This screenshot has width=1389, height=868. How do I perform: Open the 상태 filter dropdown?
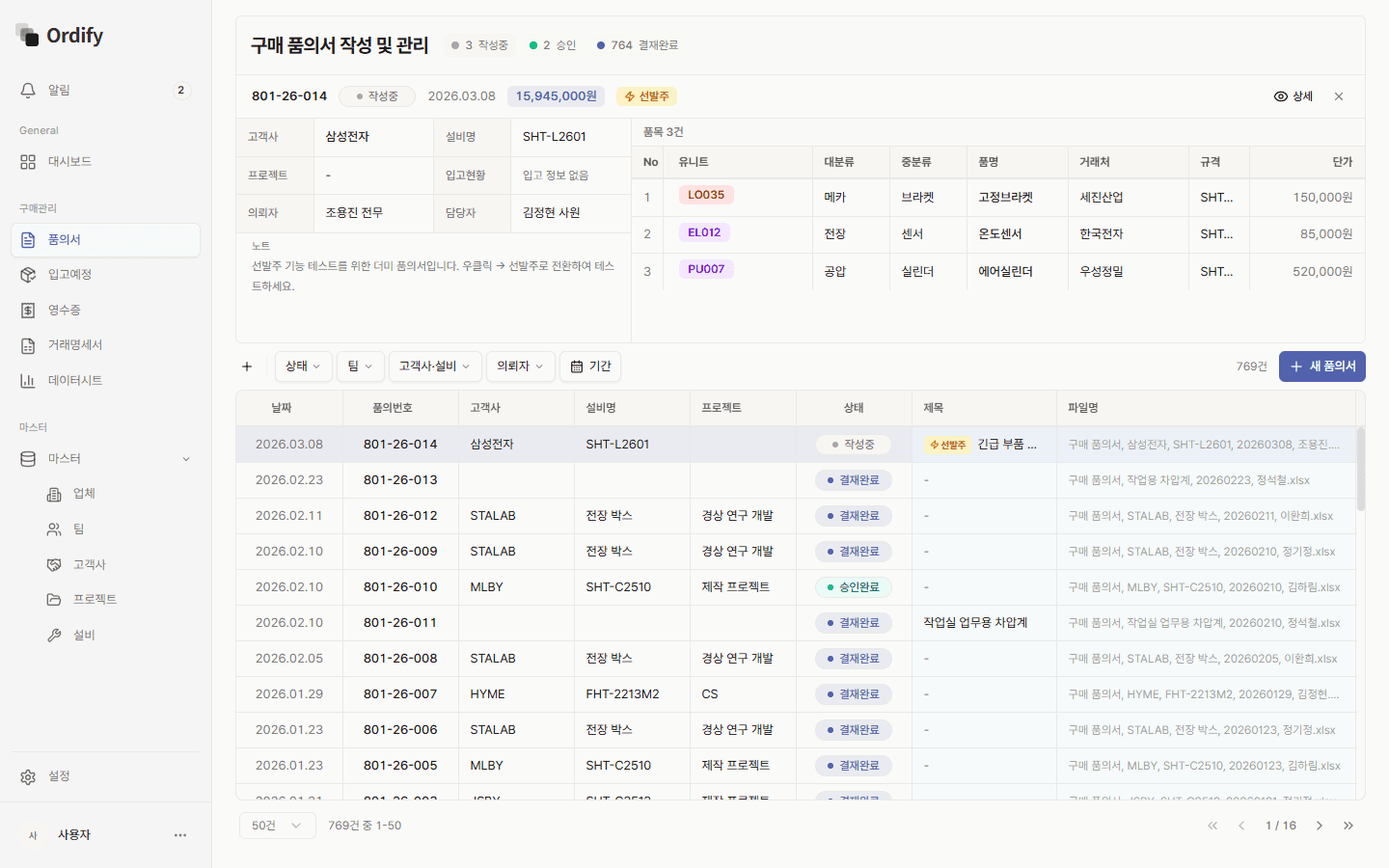point(303,366)
